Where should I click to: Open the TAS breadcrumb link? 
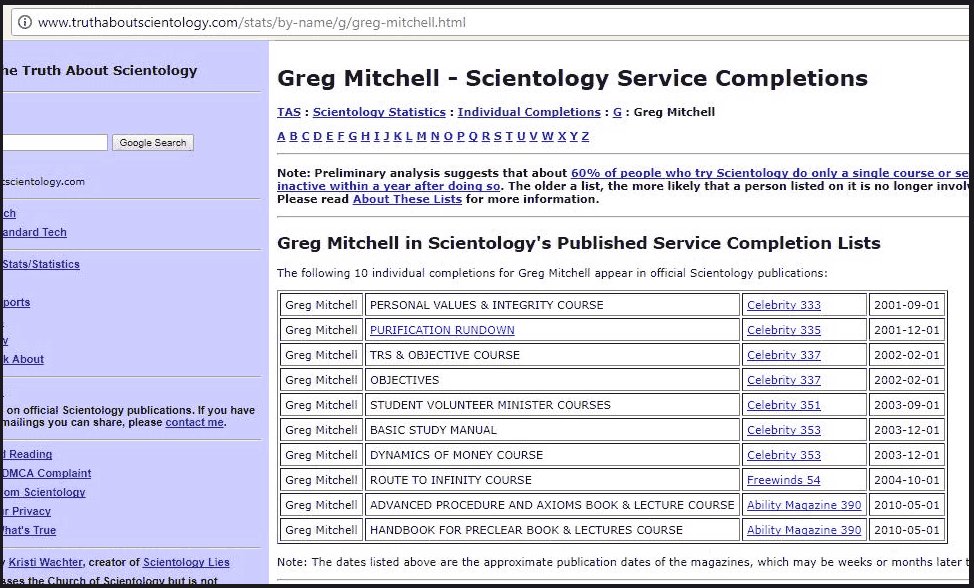[289, 112]
